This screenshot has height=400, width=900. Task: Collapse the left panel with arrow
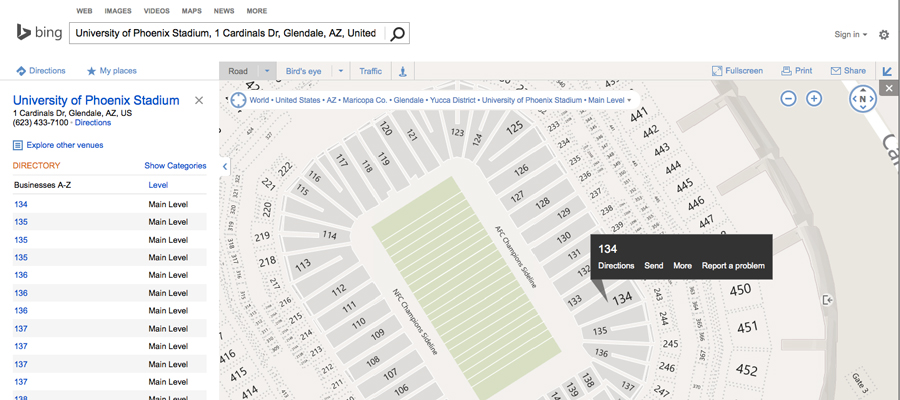point(224,167)
